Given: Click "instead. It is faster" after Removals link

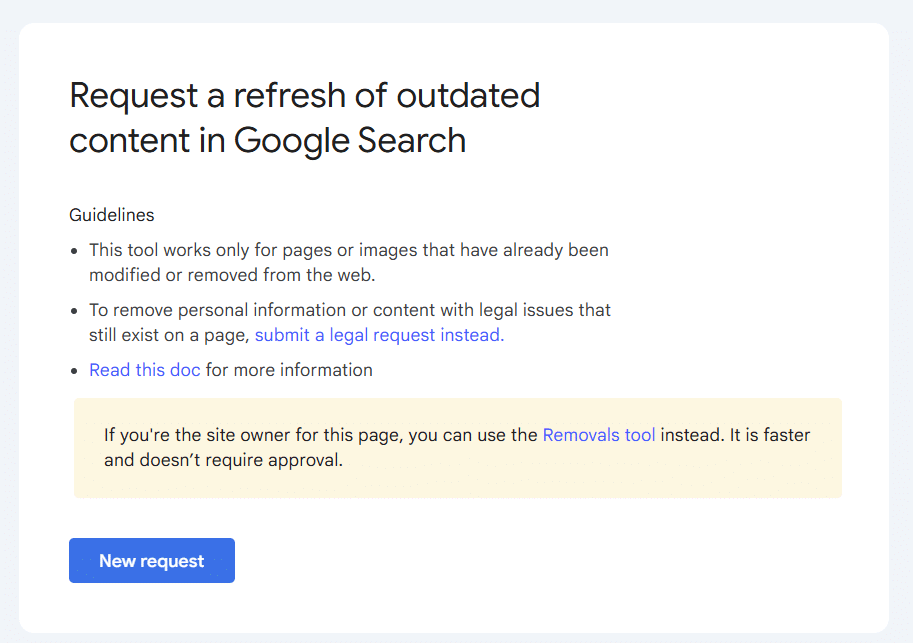Looking at the screenshot, I should coord(735,435).
